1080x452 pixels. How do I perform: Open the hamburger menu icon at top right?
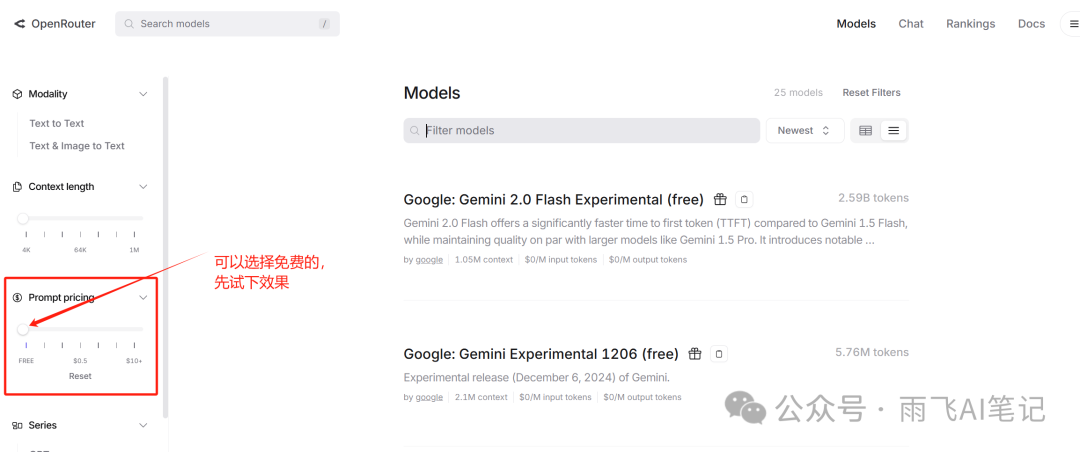pos(1072,24)
